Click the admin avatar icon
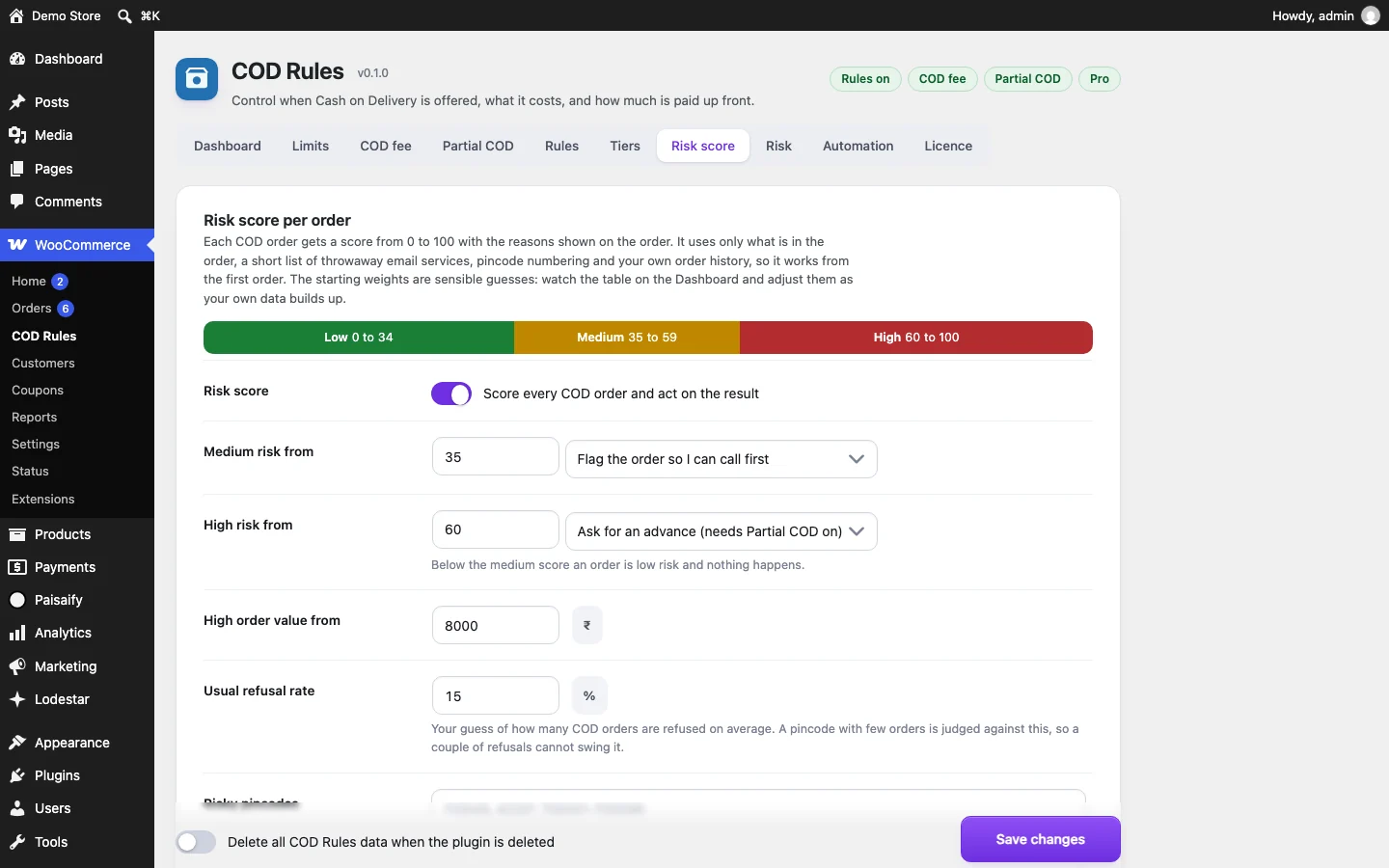The image size is (1389, 868). 1371,15
